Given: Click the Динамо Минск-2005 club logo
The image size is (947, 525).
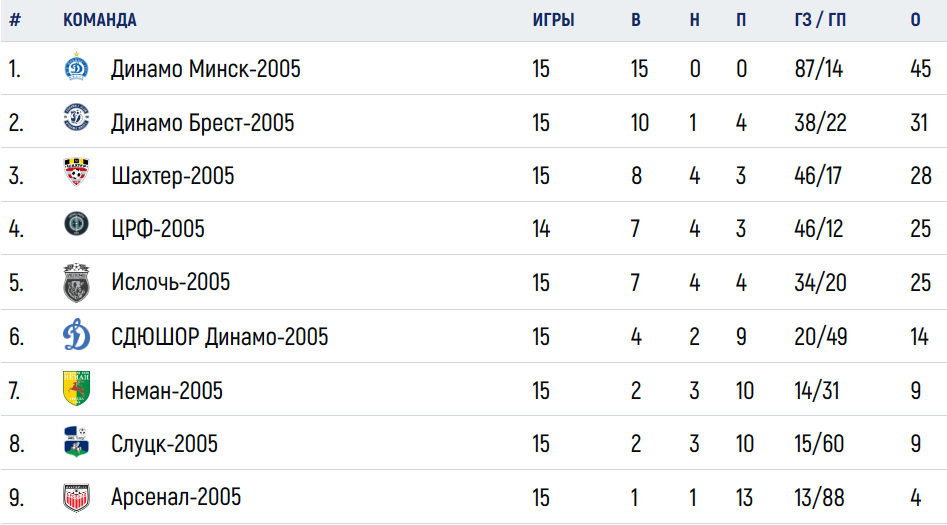Looking at the screenshot, I should [x=77, y=67].
